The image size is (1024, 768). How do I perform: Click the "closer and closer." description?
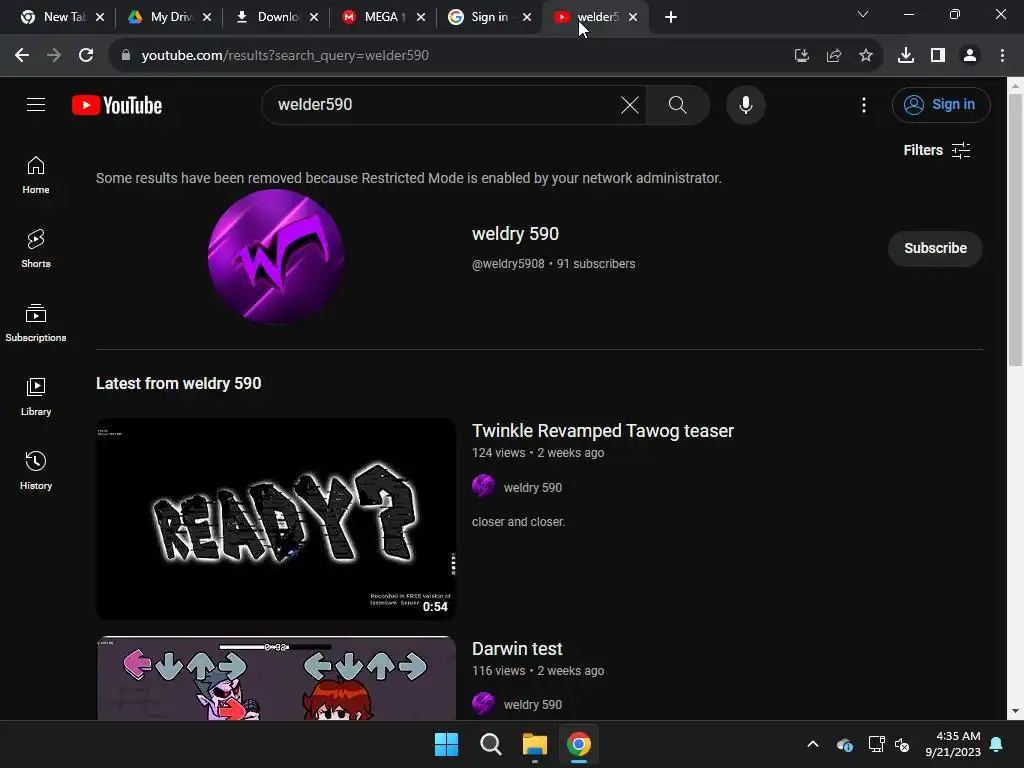[x=519, y=522]
